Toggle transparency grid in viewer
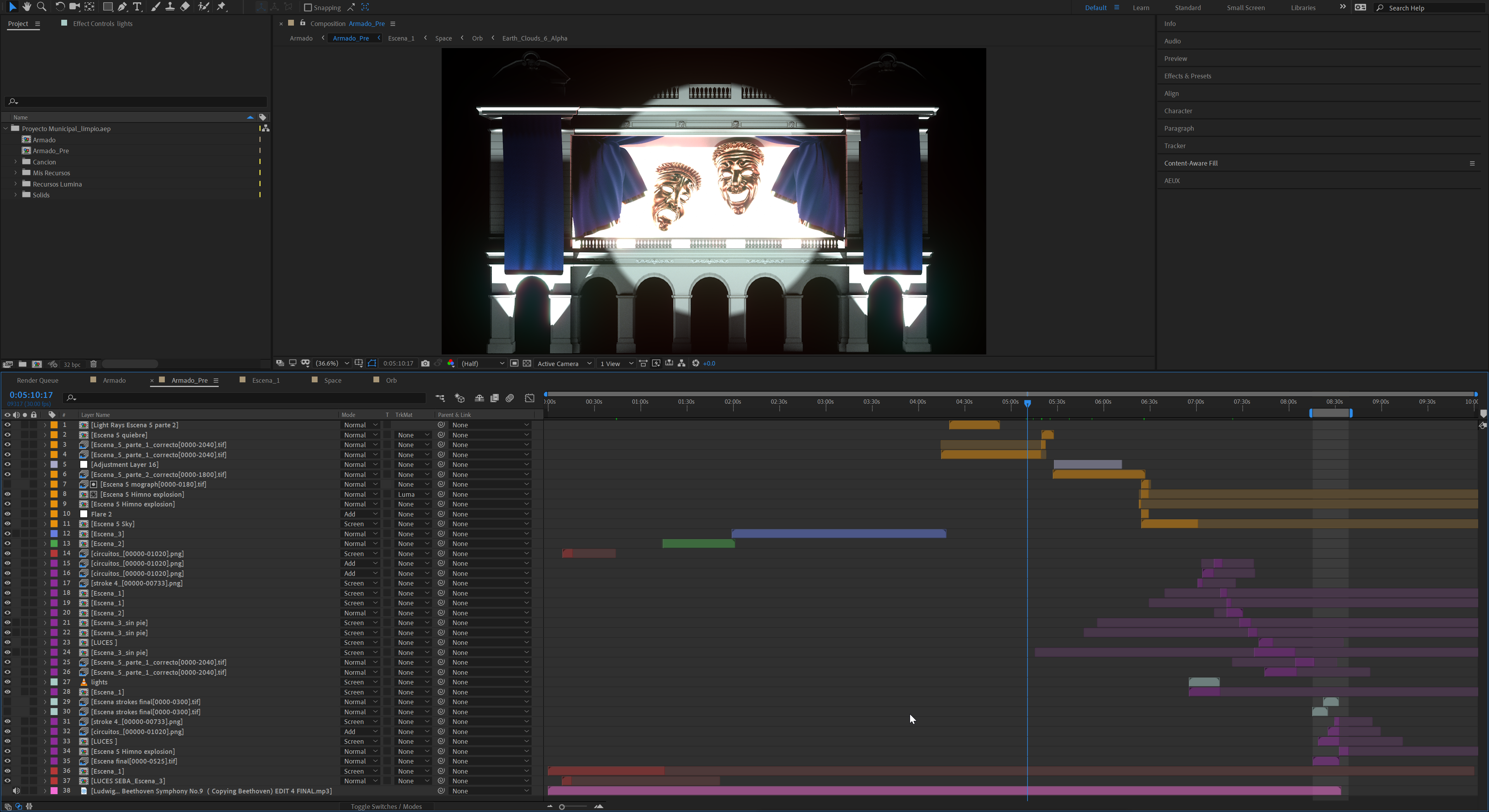 [527, 363]
